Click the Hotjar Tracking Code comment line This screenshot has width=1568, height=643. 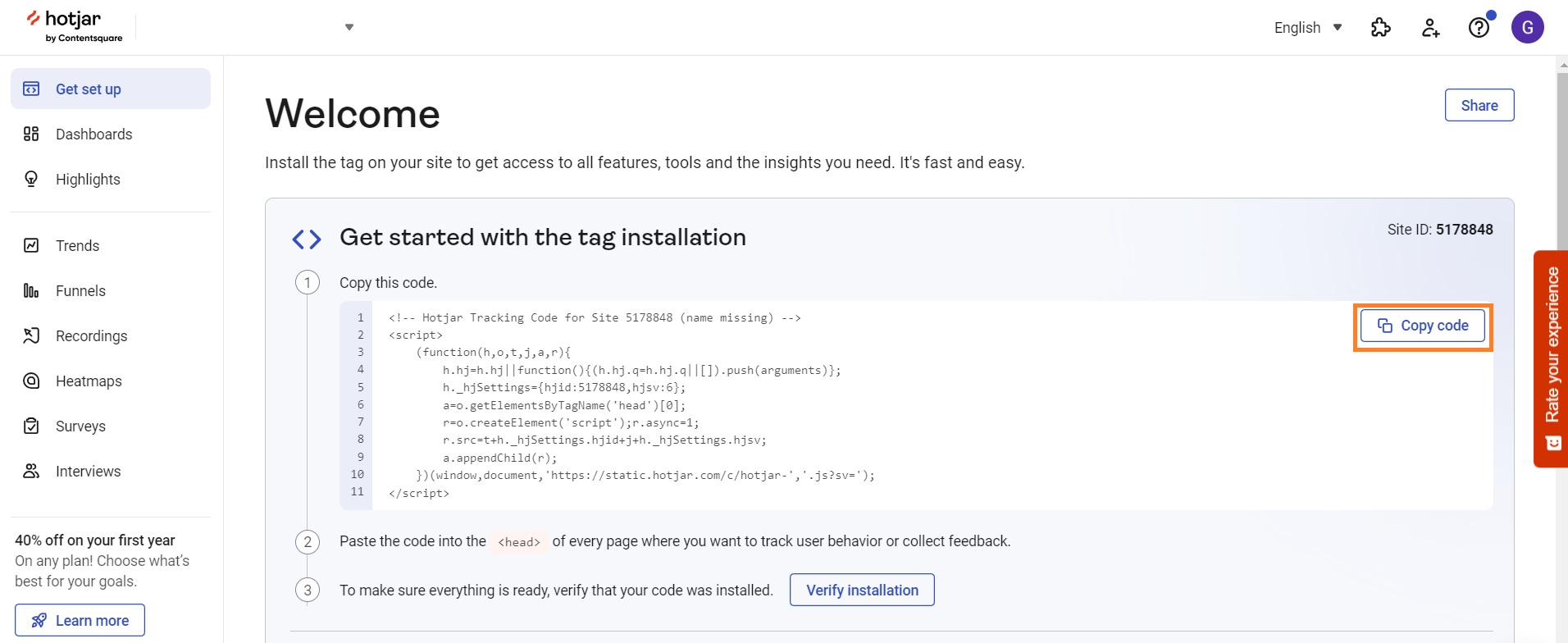[595, 317]
